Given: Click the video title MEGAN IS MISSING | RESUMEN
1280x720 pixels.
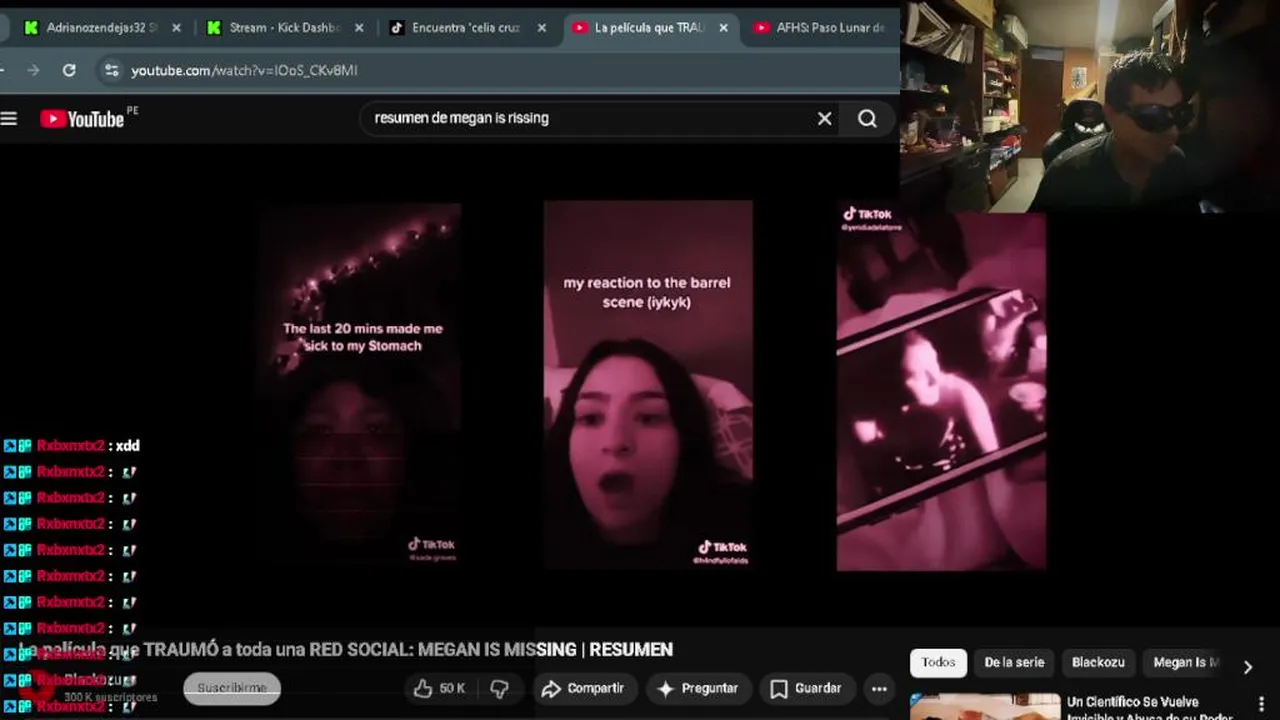Looking at the screenshot, I should pyautogui.click(x=346, y=650).
